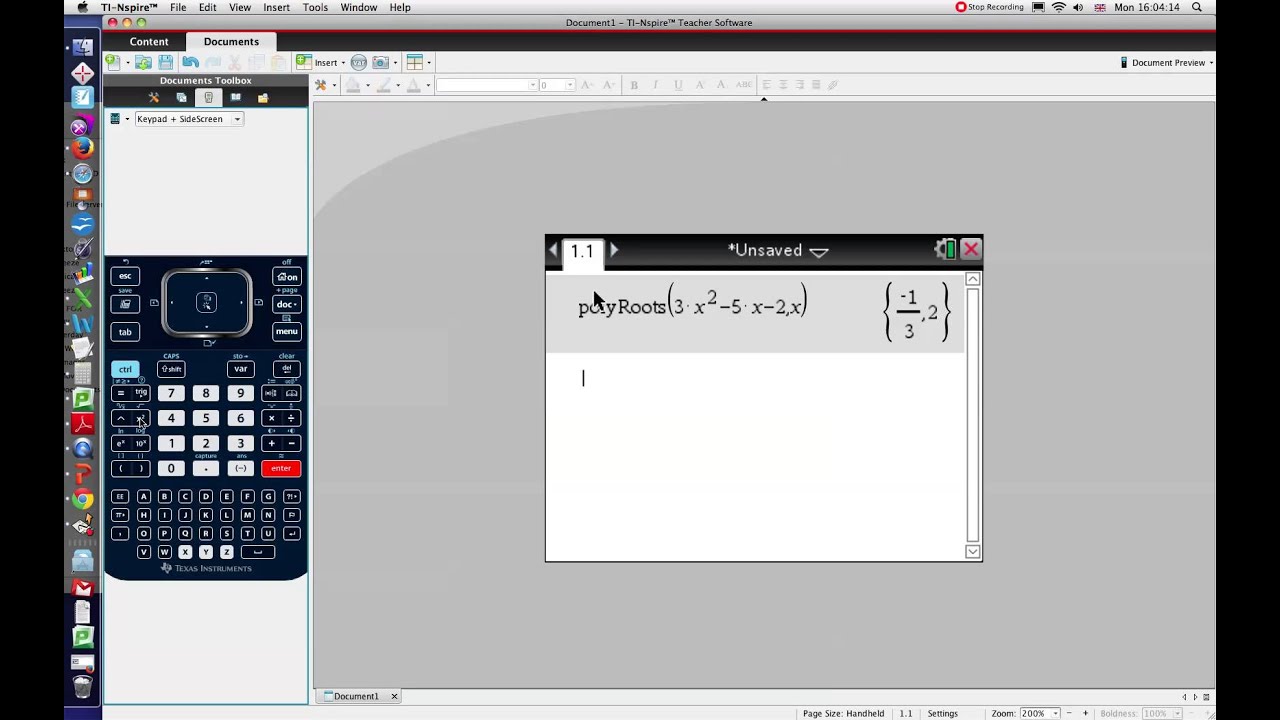Viewport: 1280px width, 720px height.
Task: Click the negative (−) key on keypad
Action: click(x=240, y=468)
